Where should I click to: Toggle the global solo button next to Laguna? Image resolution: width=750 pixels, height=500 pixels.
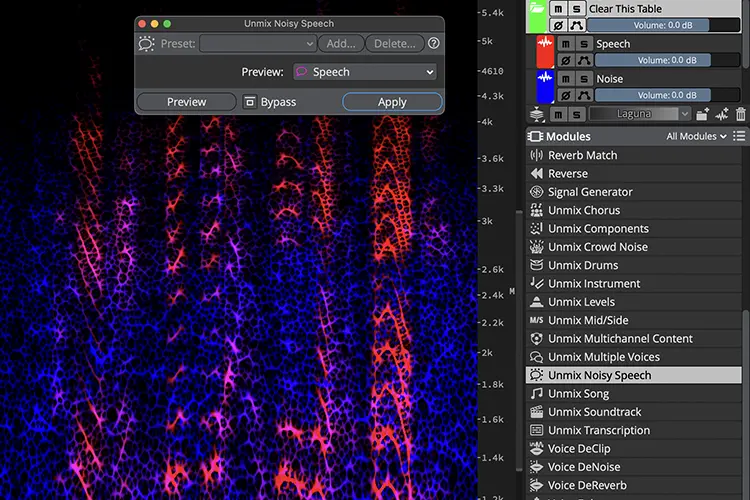coord(576,114)
